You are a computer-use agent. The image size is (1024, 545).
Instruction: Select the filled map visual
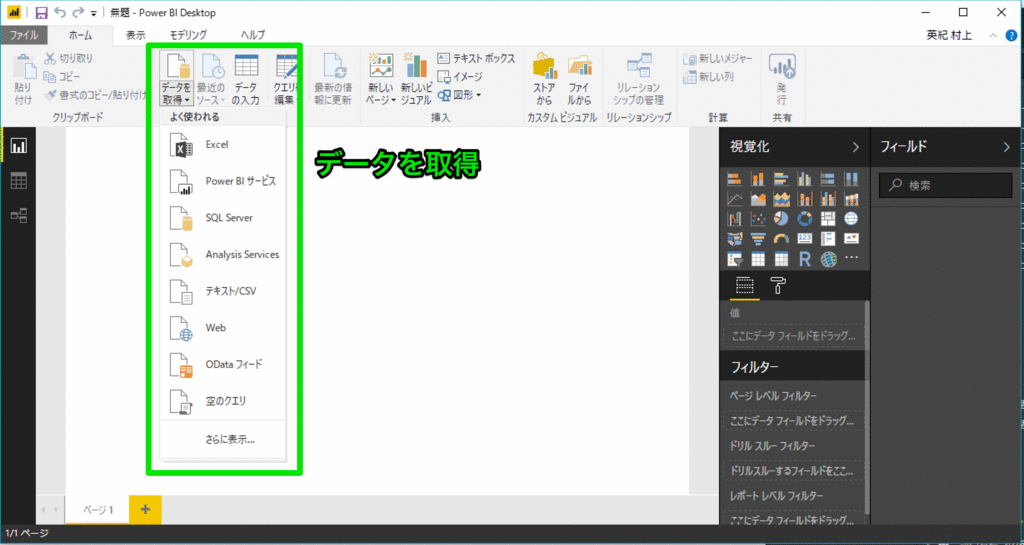pos(735,239)
